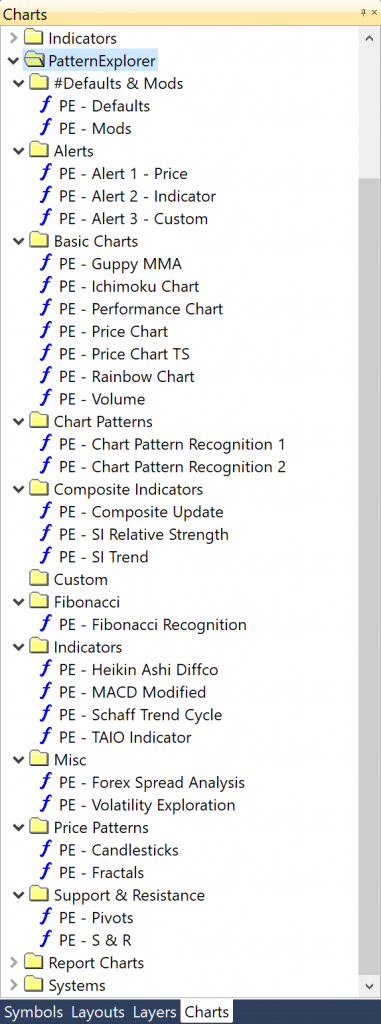The height and width of the screenshot is (1024, 381).
Task: Collapse the Basic Charts folder
Action: tap(18, 241)
